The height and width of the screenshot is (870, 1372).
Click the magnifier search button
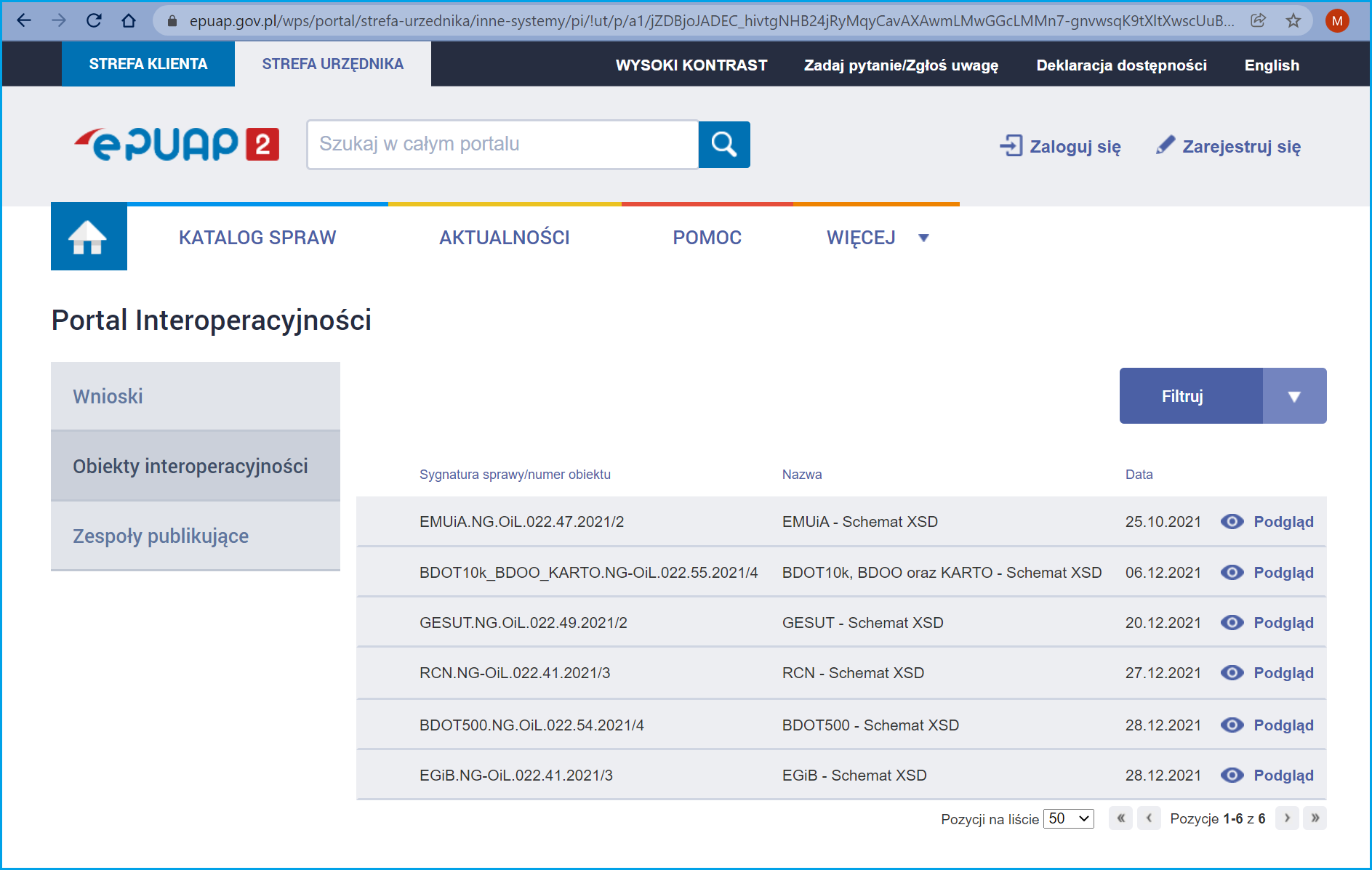click(x=723, y=145)
